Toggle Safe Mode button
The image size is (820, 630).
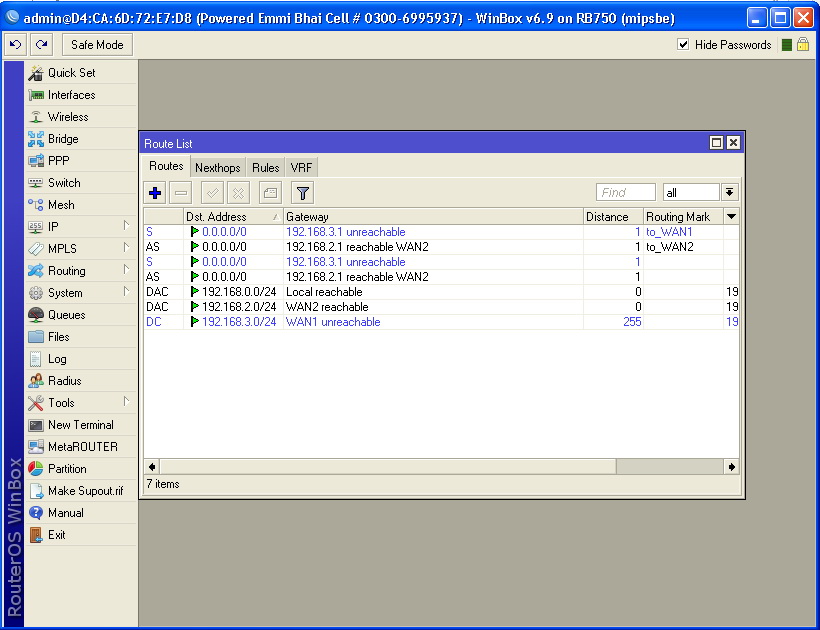(97, 44)
